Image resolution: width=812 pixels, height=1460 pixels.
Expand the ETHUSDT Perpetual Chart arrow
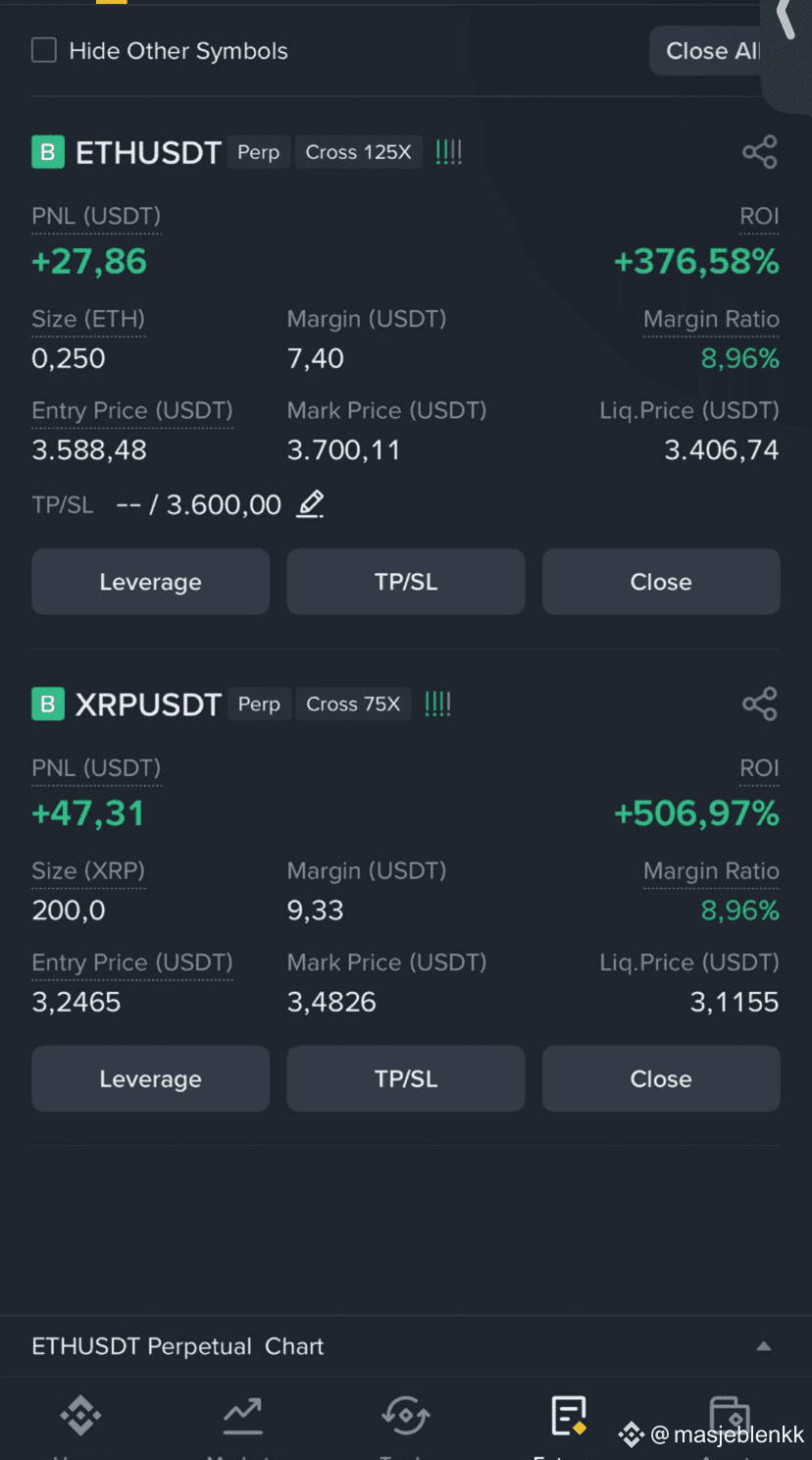coord(764,1346)
